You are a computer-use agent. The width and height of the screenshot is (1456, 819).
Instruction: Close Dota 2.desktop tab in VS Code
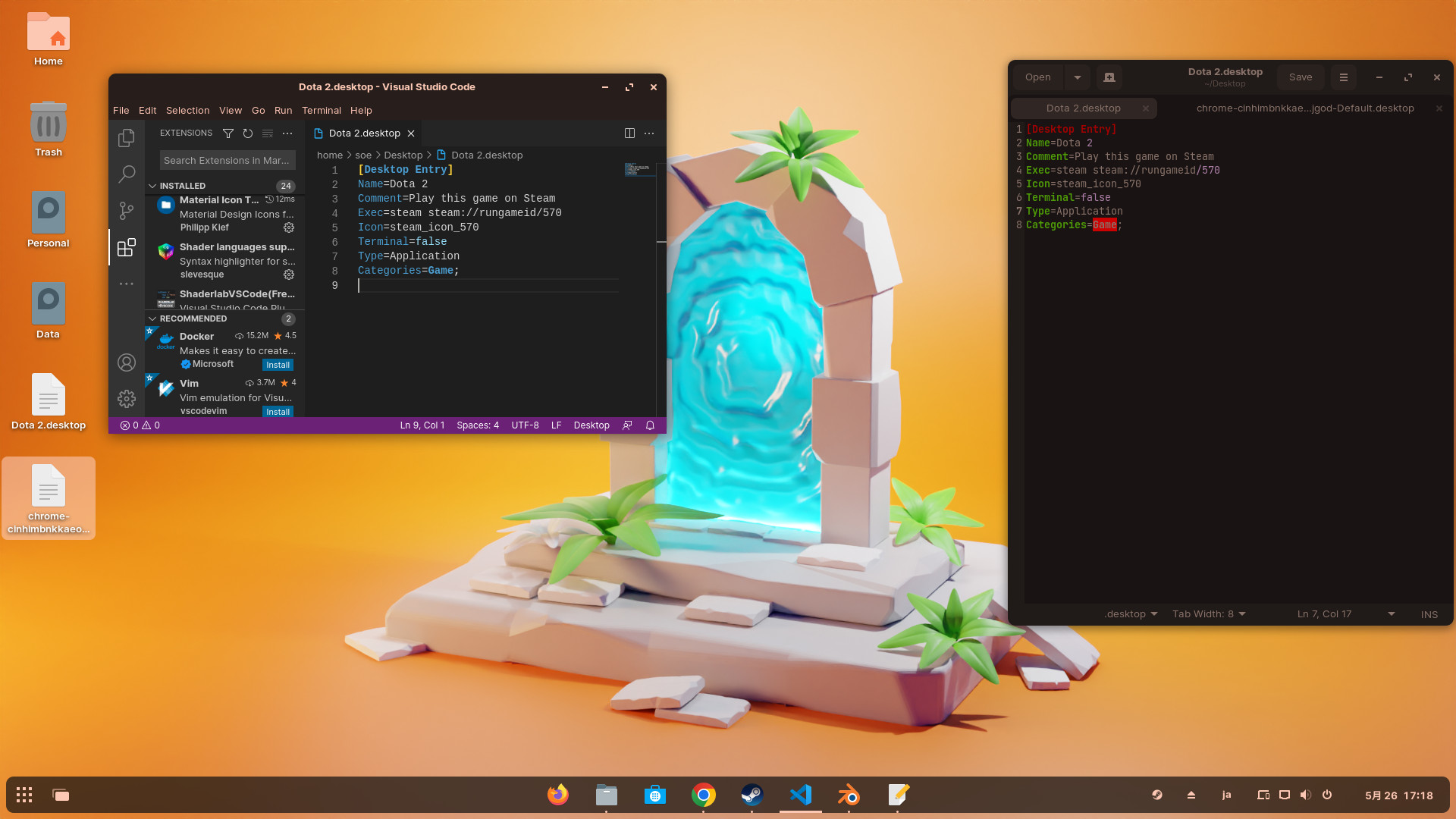point(411,133)
